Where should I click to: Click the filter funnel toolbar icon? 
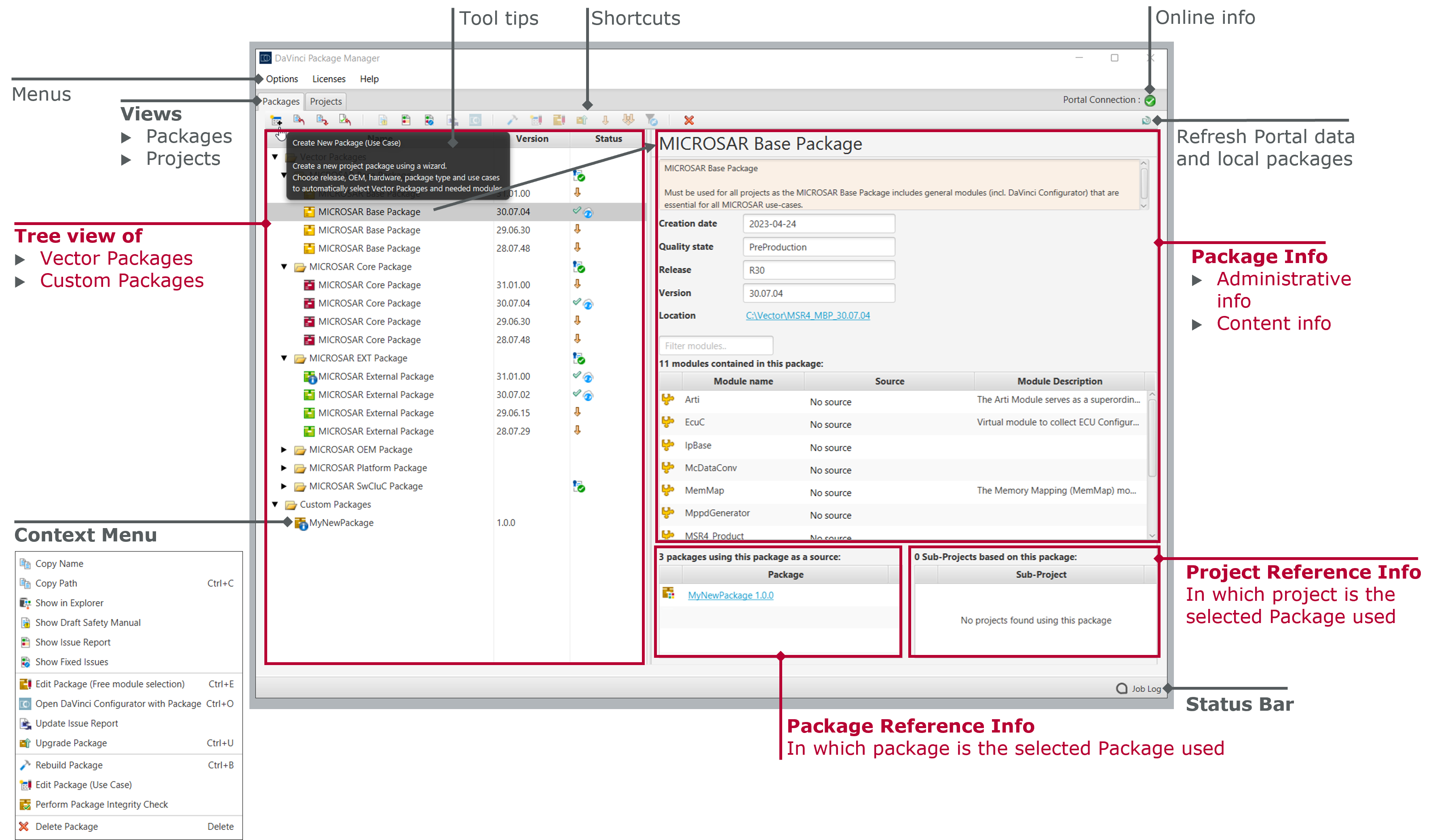pyautogui.click(x=652, y=120)
